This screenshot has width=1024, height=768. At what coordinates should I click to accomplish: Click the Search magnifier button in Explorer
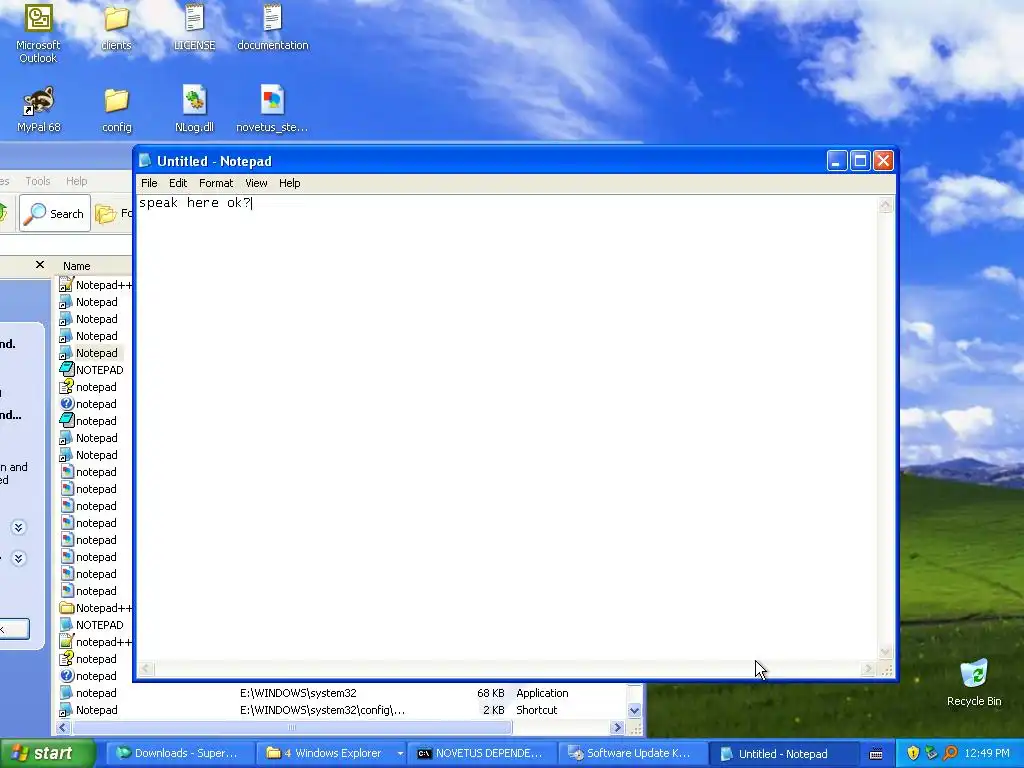click(x=55, y=213)
